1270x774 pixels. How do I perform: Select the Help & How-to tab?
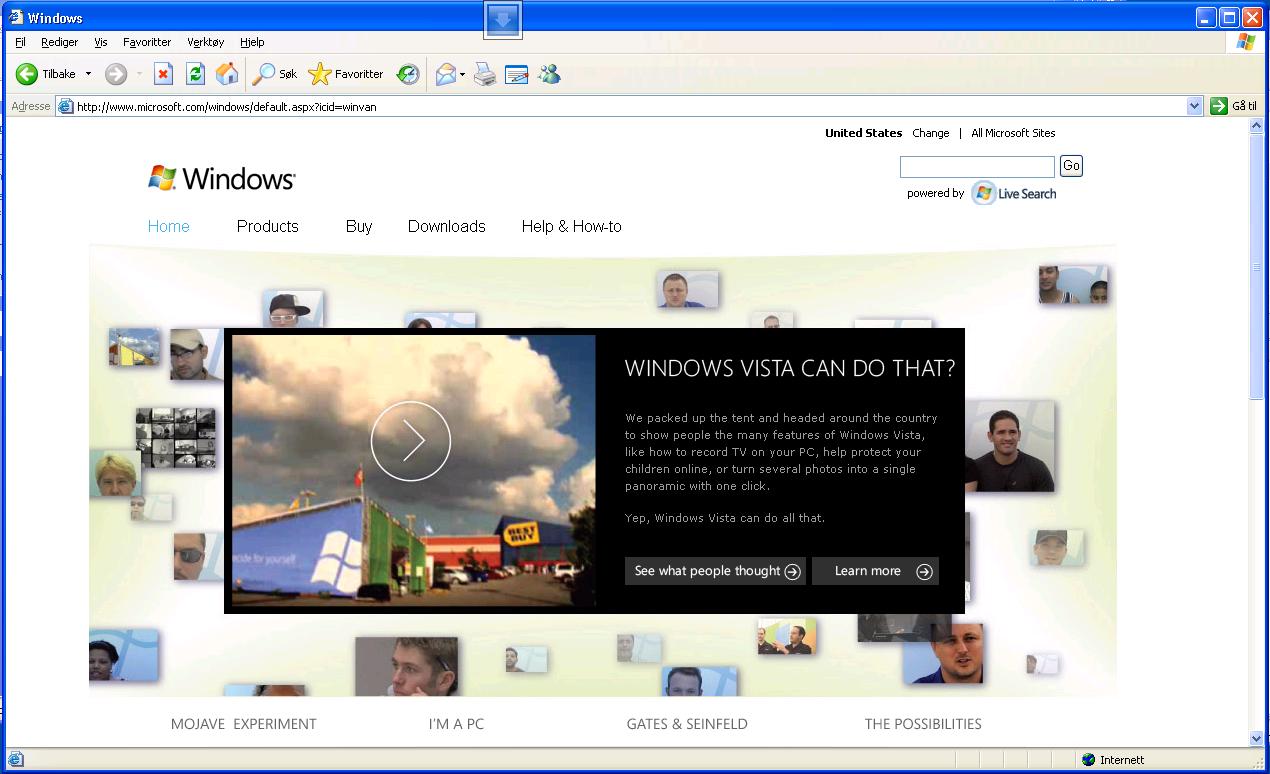(572, 226)
